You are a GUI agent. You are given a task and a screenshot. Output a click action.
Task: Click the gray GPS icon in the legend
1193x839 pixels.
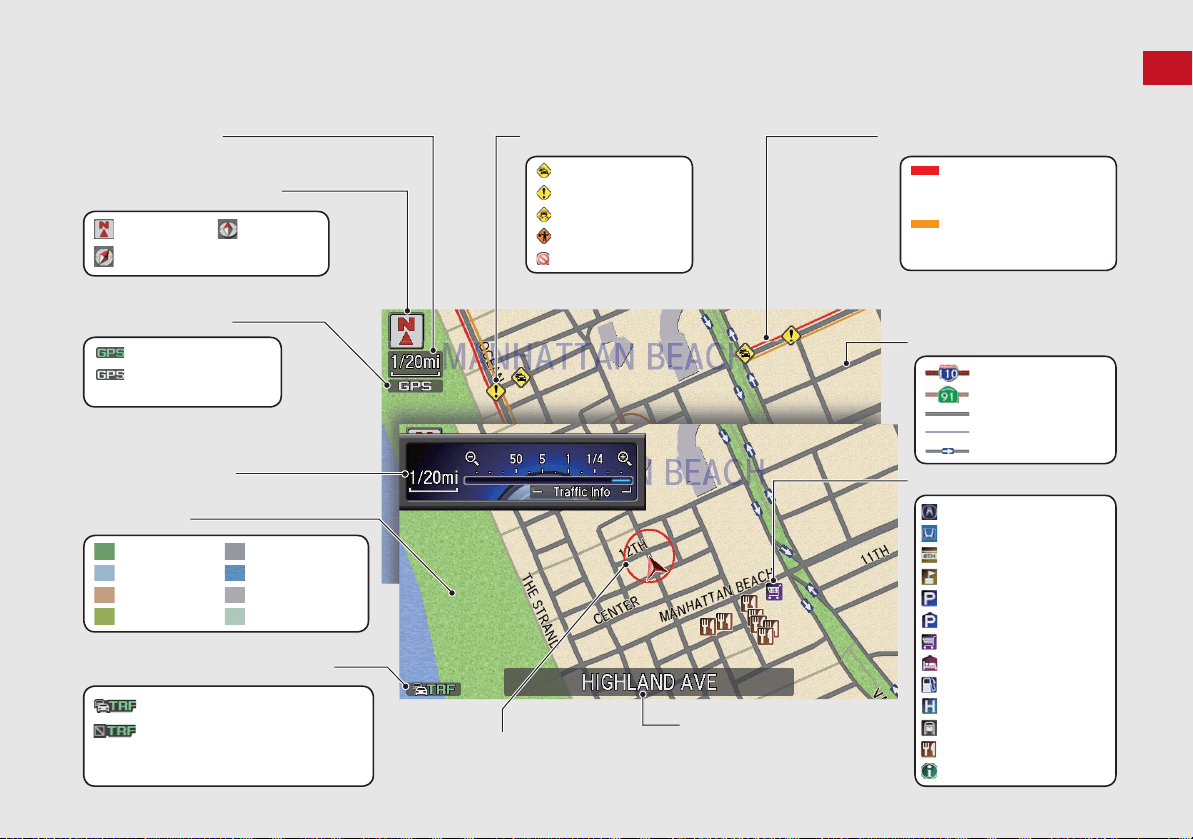[x=110, y=374]
